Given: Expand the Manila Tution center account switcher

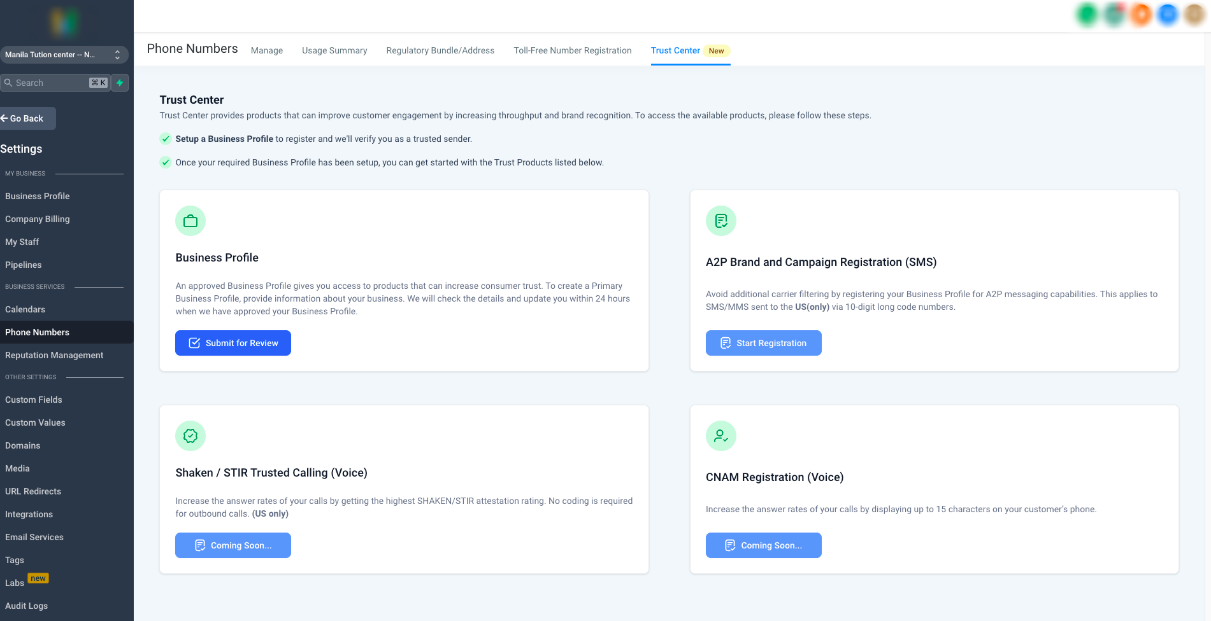Looking at the screenshot, I should point(64,55).
